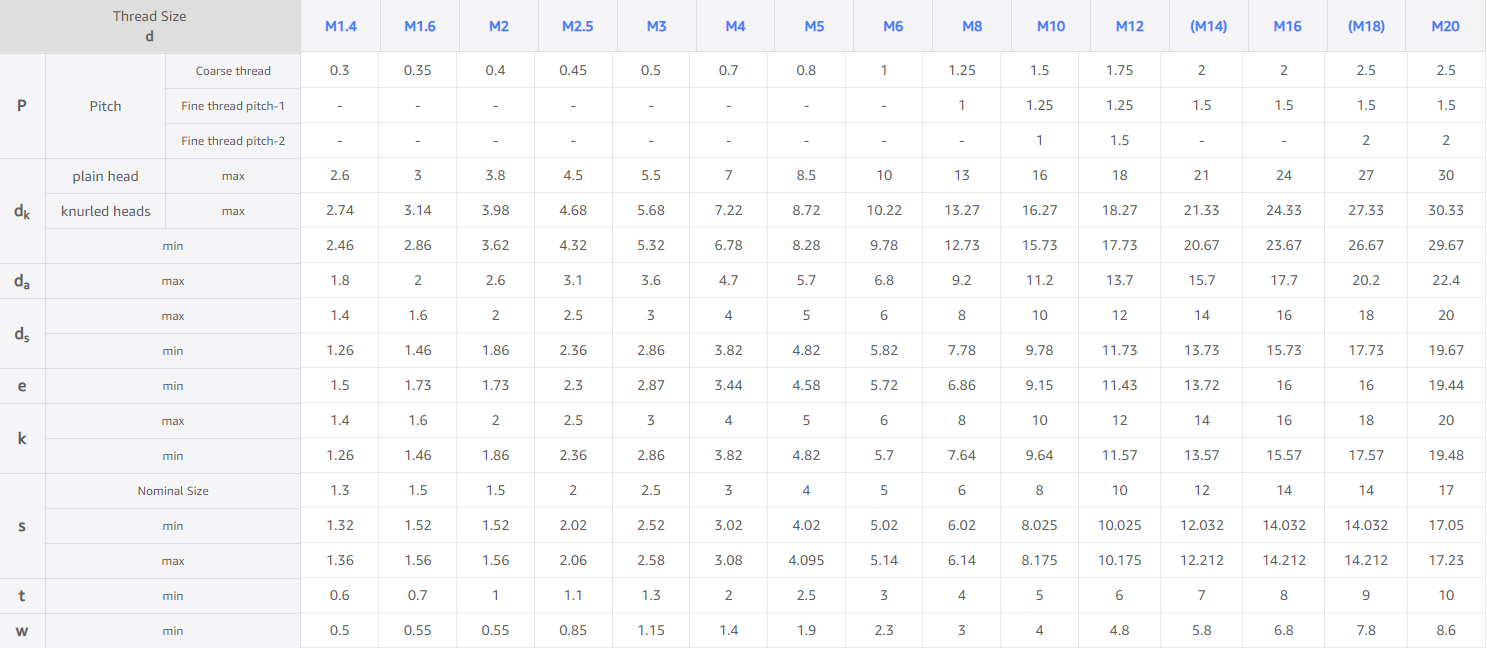
Task: Open the M3 thread size link
Action: (656, 26)
